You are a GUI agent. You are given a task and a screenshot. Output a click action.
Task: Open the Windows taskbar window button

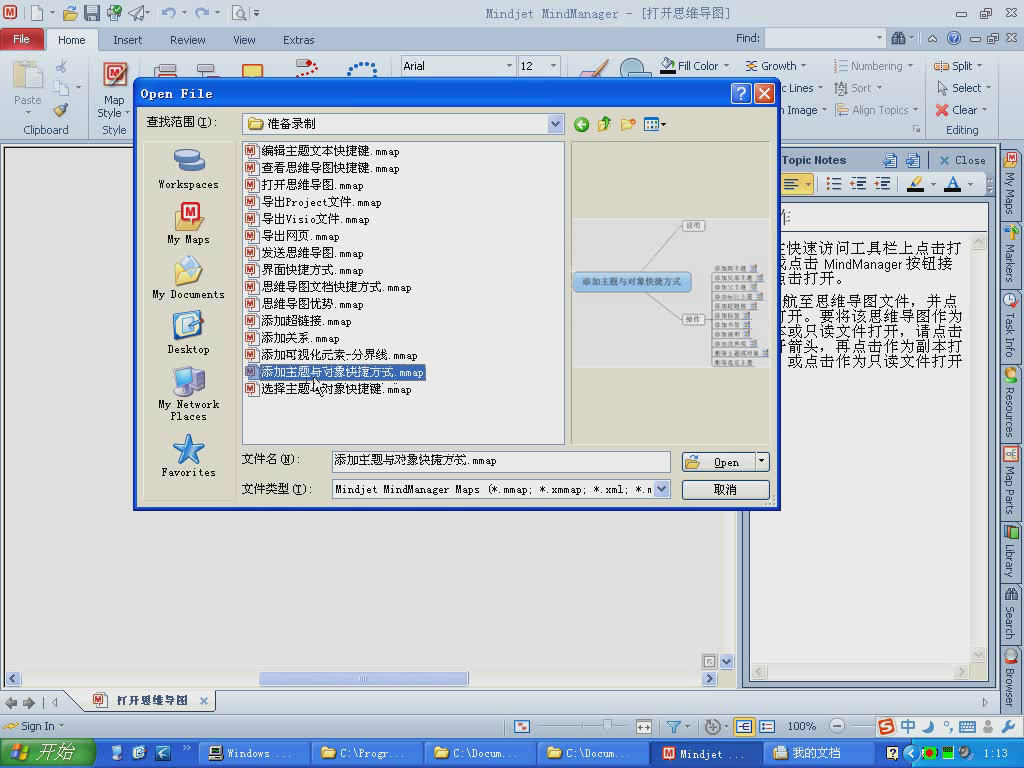[252, 753]
